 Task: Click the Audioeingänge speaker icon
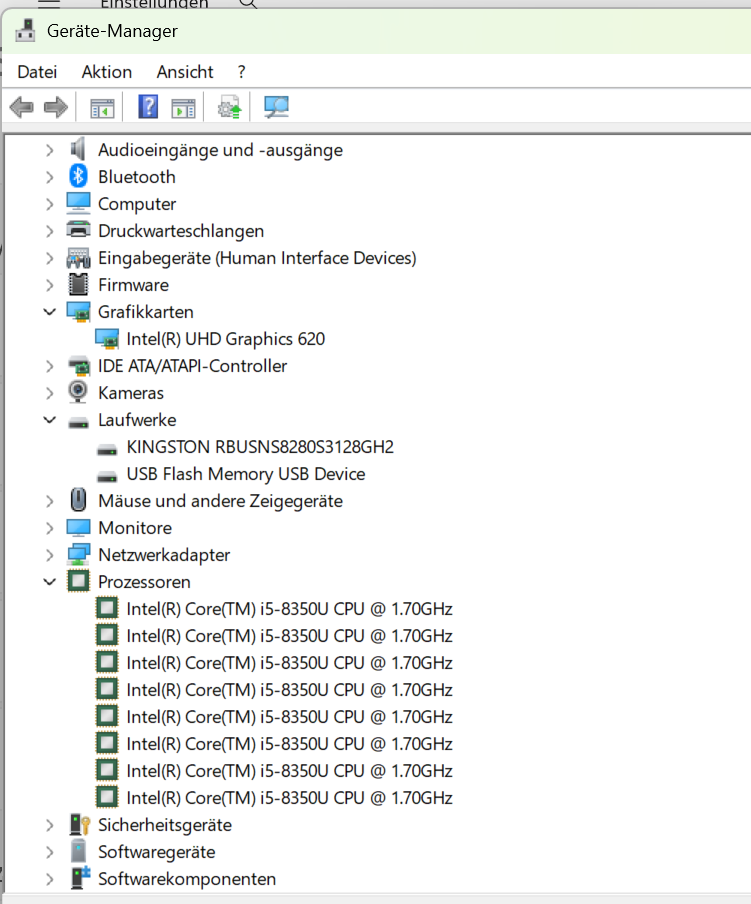[78, 149]
